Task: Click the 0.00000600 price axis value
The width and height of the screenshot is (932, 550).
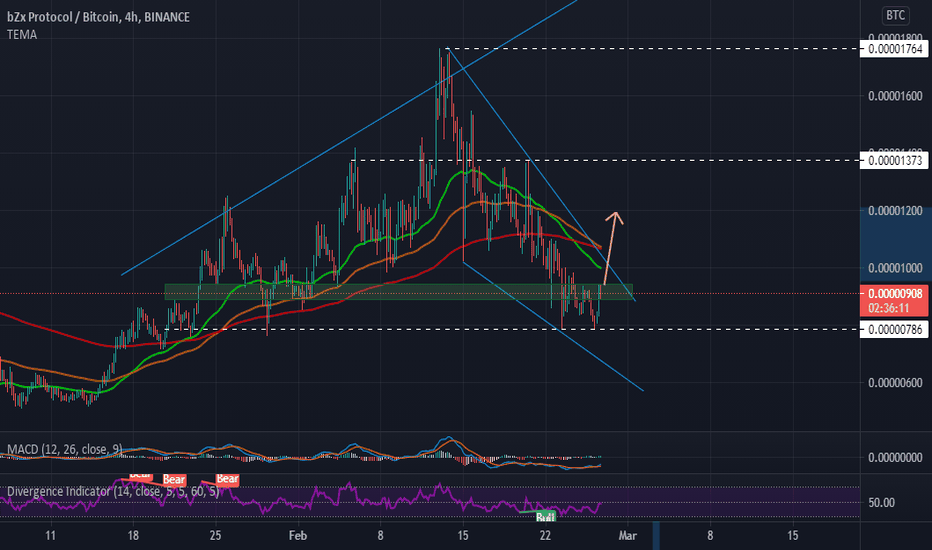Action: pos(895,383)
